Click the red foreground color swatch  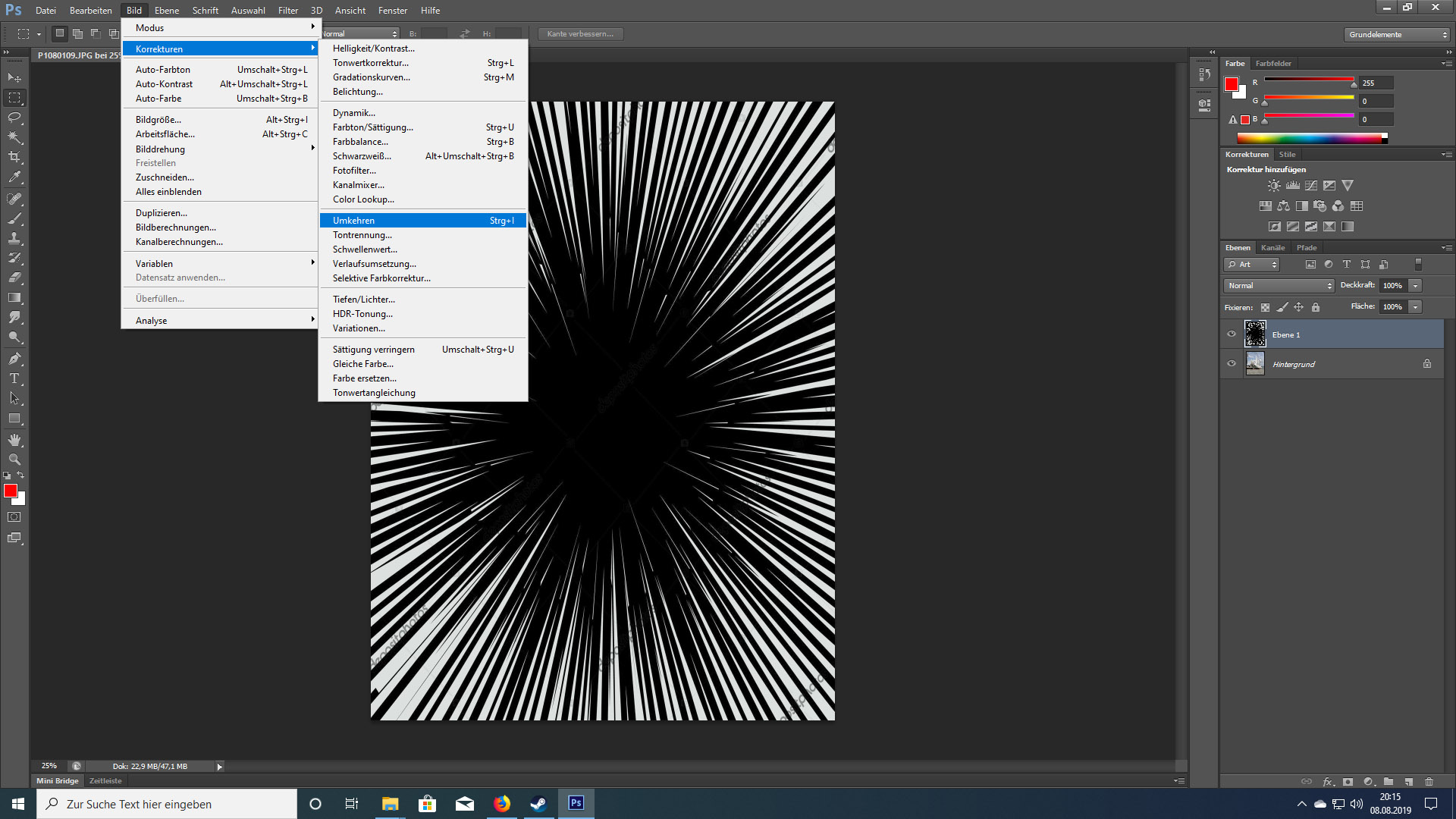coord(11,491)
